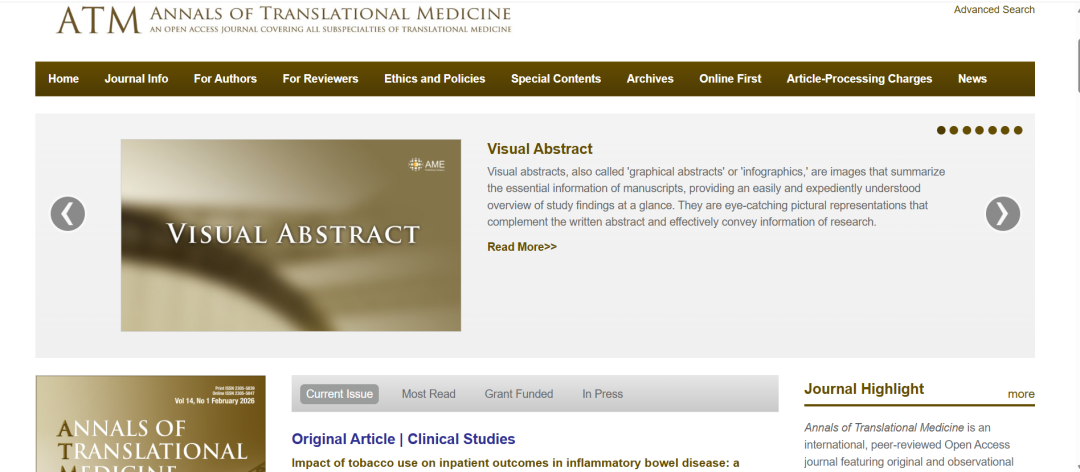The image size is (1080, 472).
Task: Click the Advanced Search link
Action: [x=993, y=10]
